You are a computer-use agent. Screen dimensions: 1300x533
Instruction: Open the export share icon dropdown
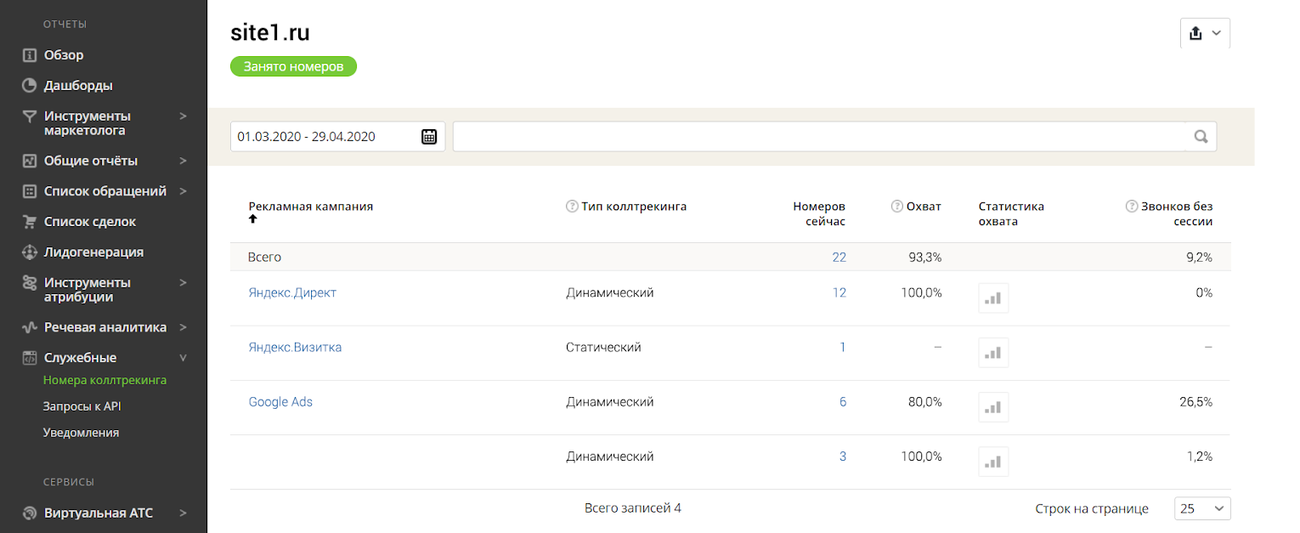(1205, 33)
